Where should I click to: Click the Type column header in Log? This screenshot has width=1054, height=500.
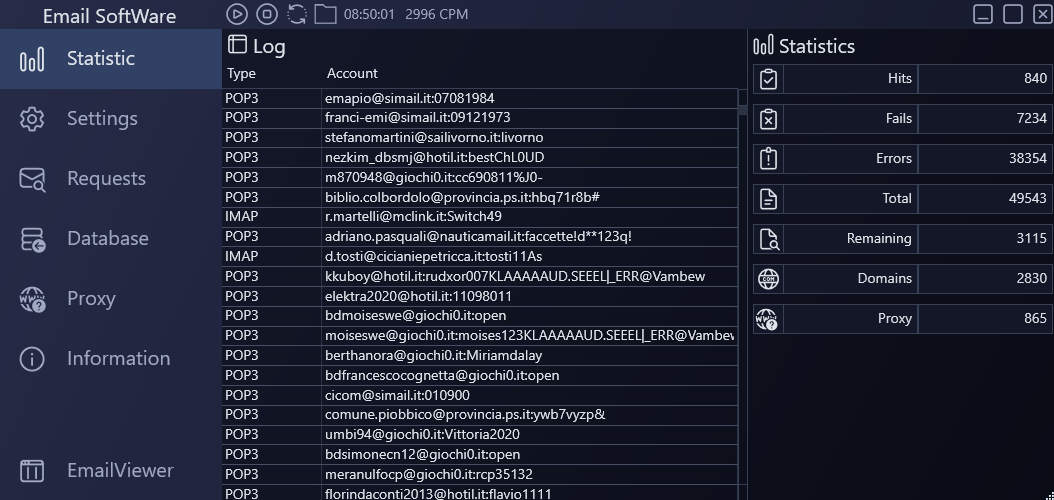(241, 73)
